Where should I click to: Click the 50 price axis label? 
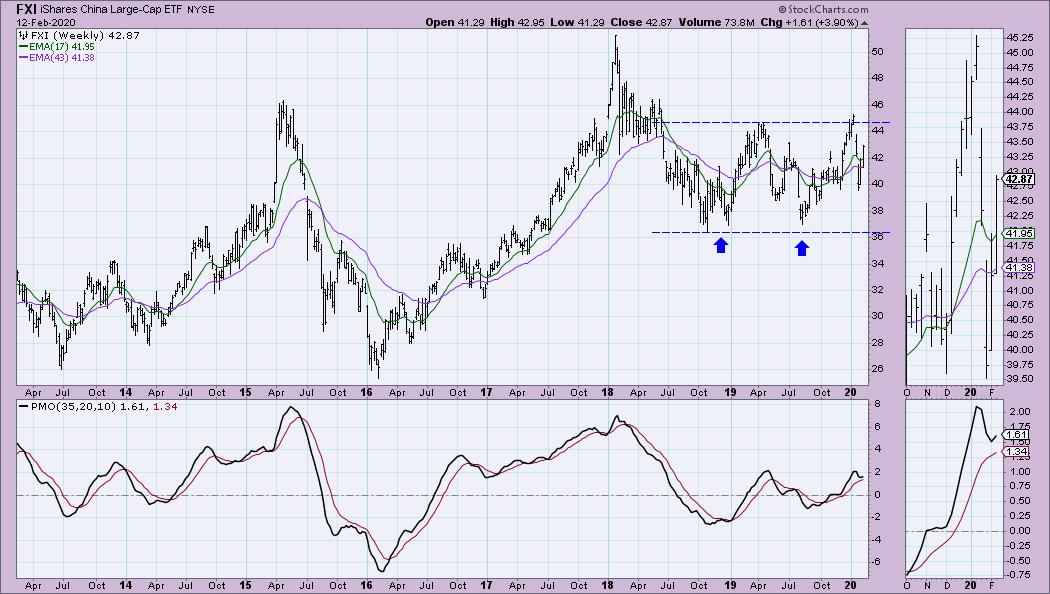(x=877, y=52)
